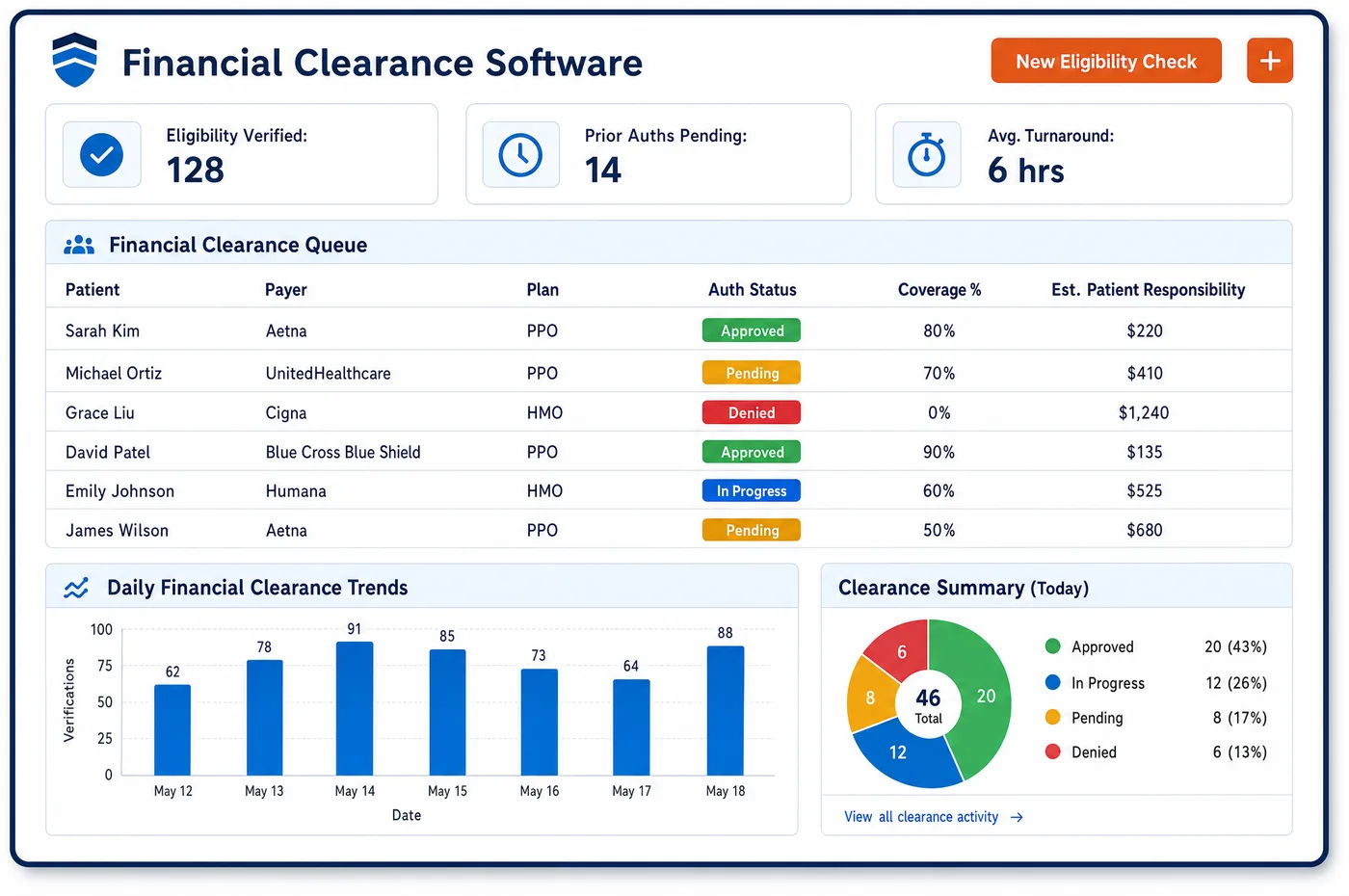Click the May 18 bar in the chart
This screenshot has height=896, width=1349.
[726, 711]
